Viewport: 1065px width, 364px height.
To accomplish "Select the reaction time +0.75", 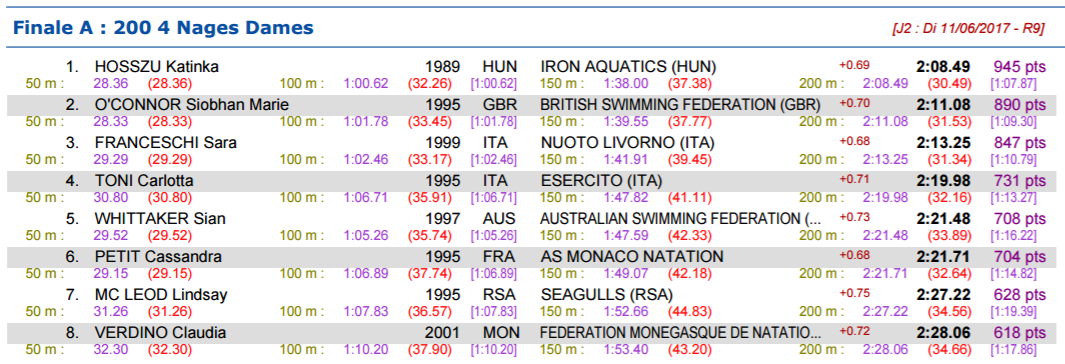I will pos(854,293).
